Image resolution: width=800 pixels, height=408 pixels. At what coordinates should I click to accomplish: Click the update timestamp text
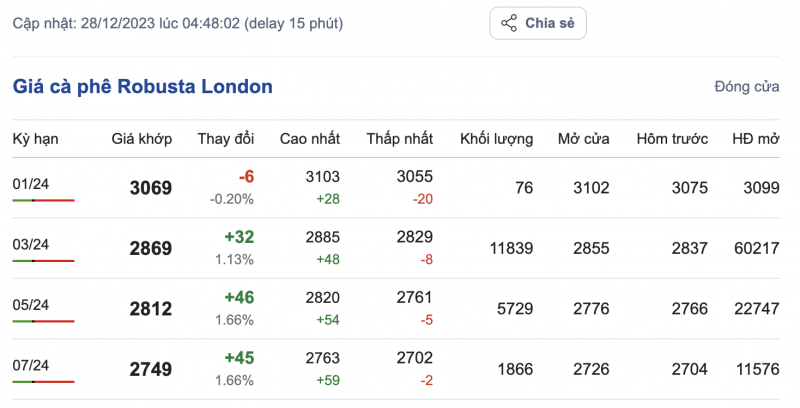(x=177, y=23)
